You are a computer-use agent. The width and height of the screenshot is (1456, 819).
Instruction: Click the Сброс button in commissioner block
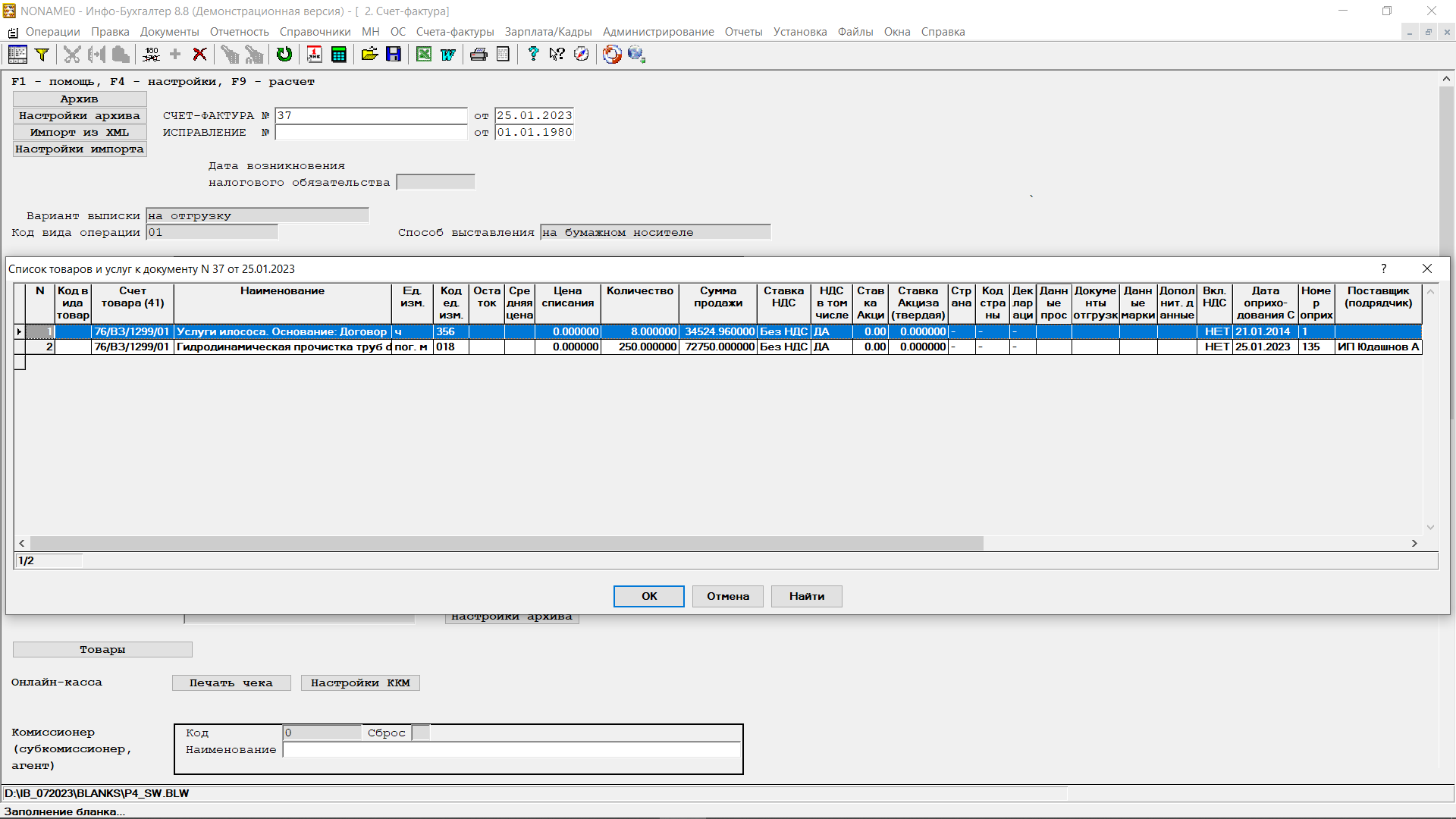click(421, 733)
